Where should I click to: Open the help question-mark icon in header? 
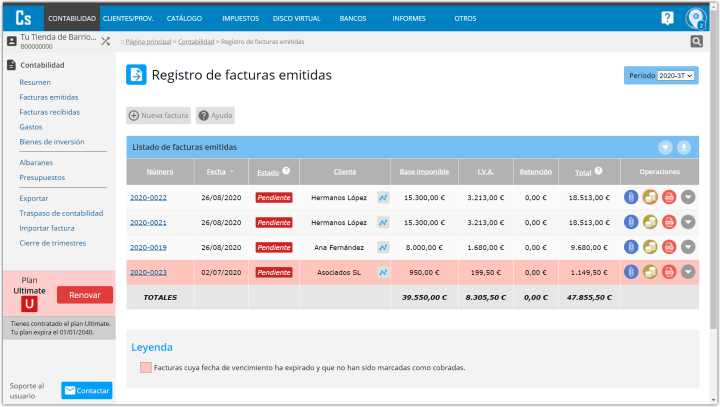click(x=667, y=18)
